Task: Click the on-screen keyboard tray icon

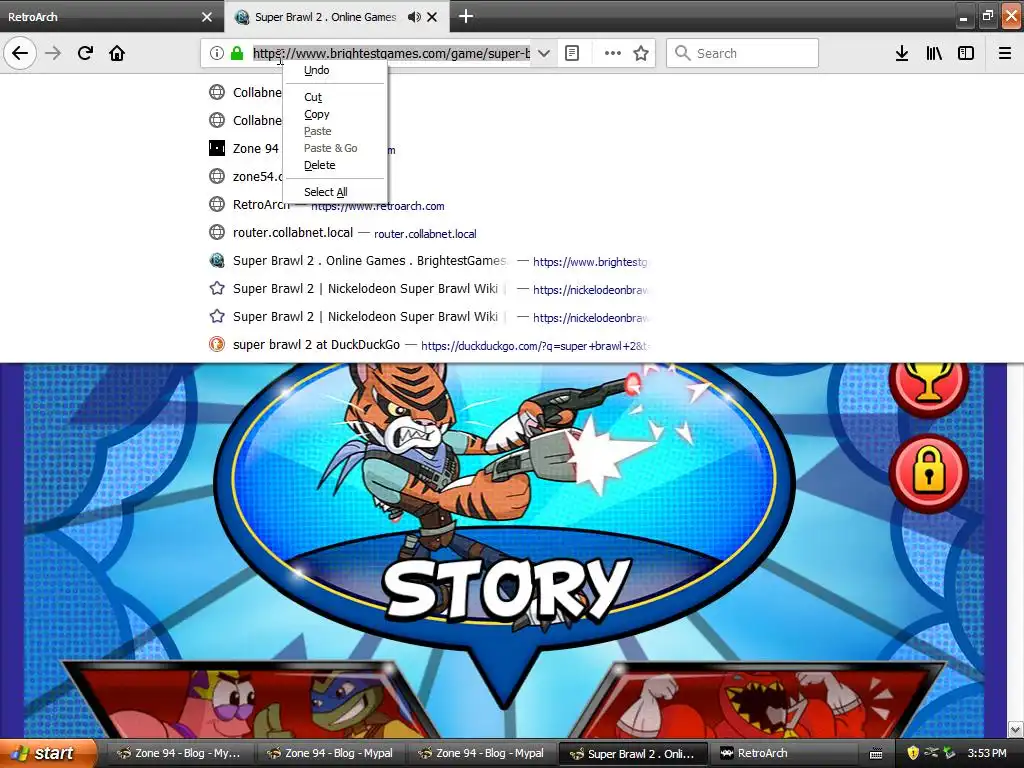Action: point(876,754)
